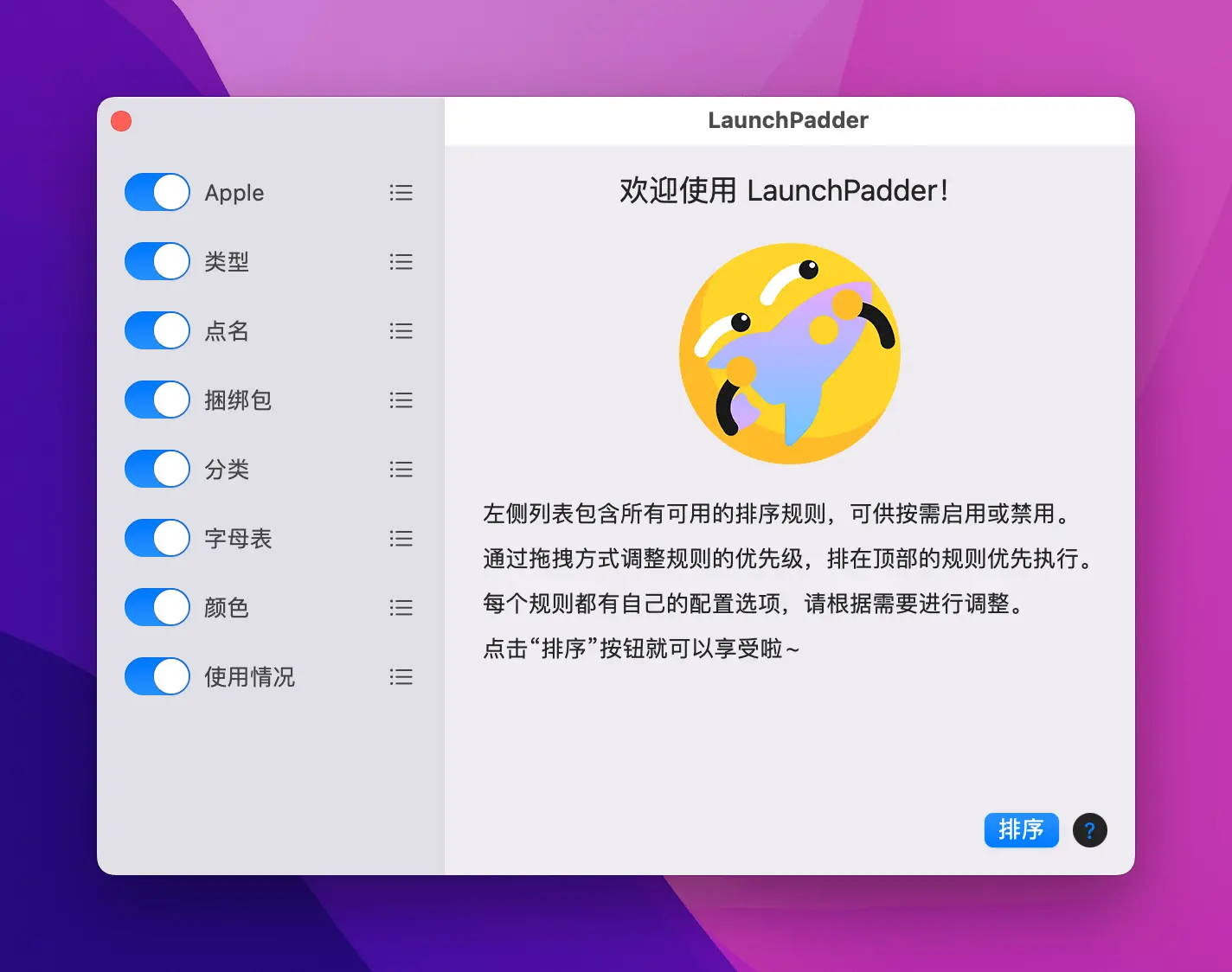
Task: Open the 字母表 rule list icon
Action: pyautogui.click(x=401, y=539)
